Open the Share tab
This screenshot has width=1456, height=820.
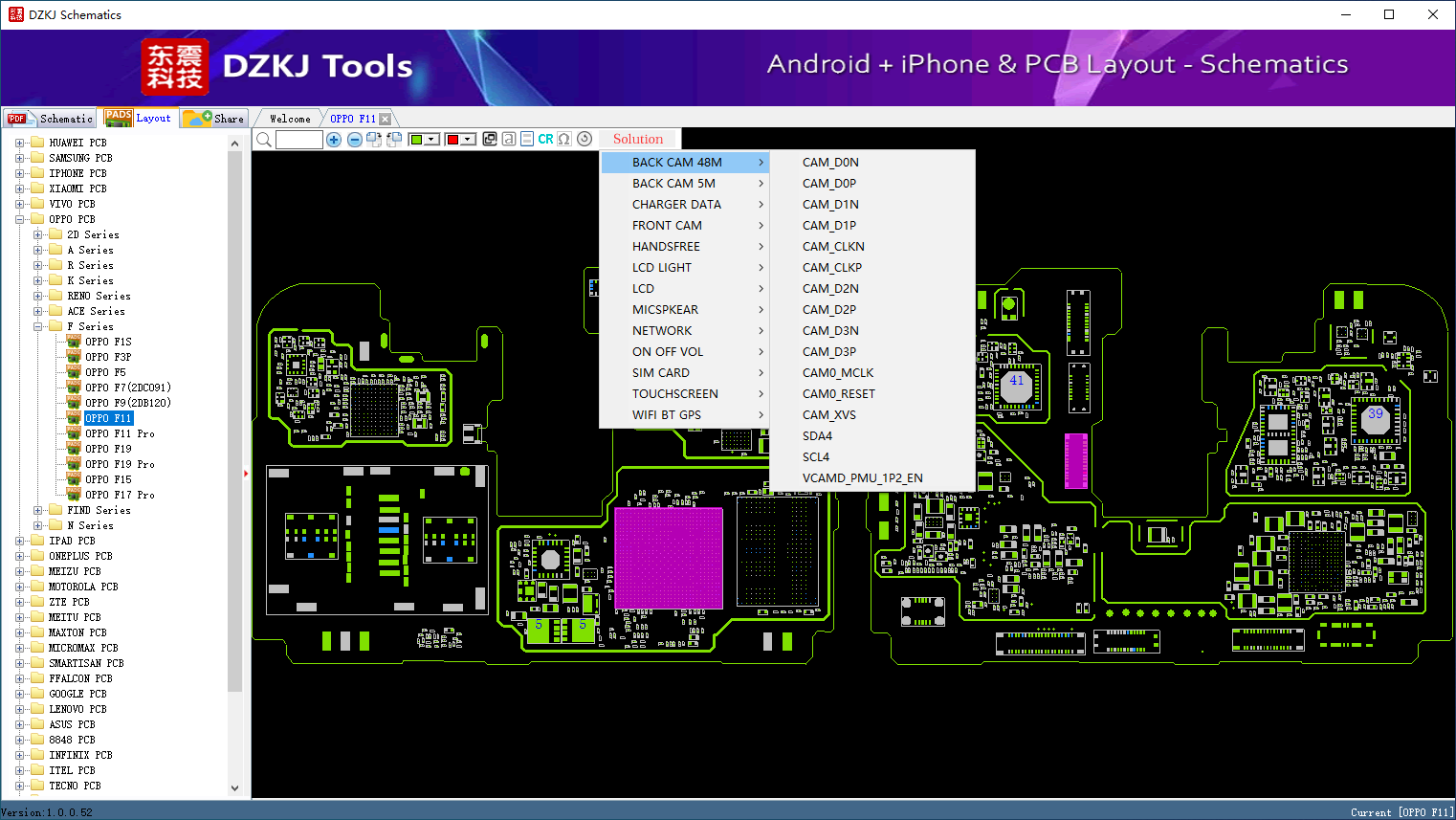point(215,119)
